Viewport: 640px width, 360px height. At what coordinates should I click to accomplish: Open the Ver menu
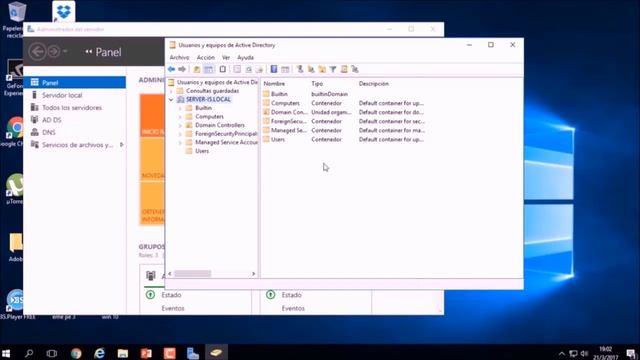point(226,58)
